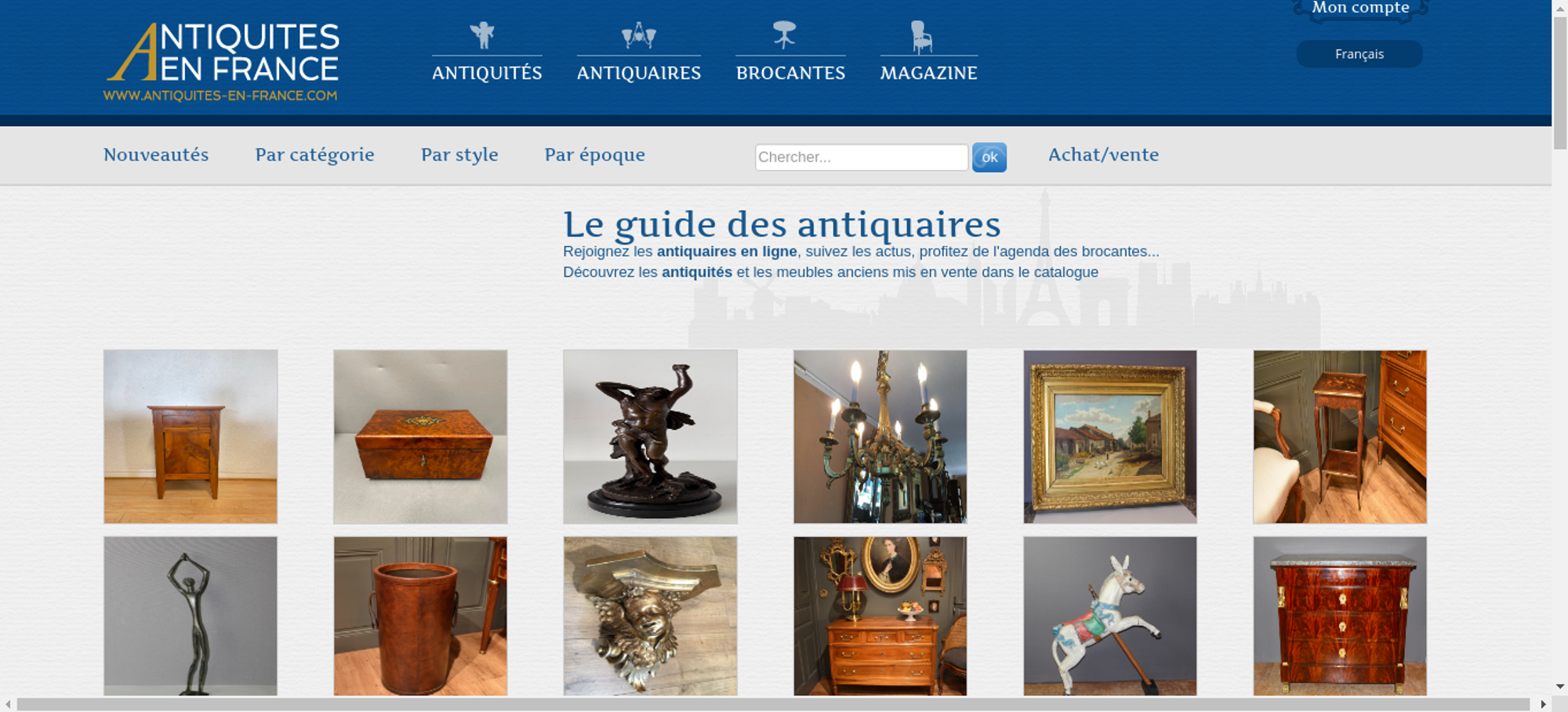This screenshot has width=1568, height=712.
Task: Go to Nouveautés
Action: 156,154
